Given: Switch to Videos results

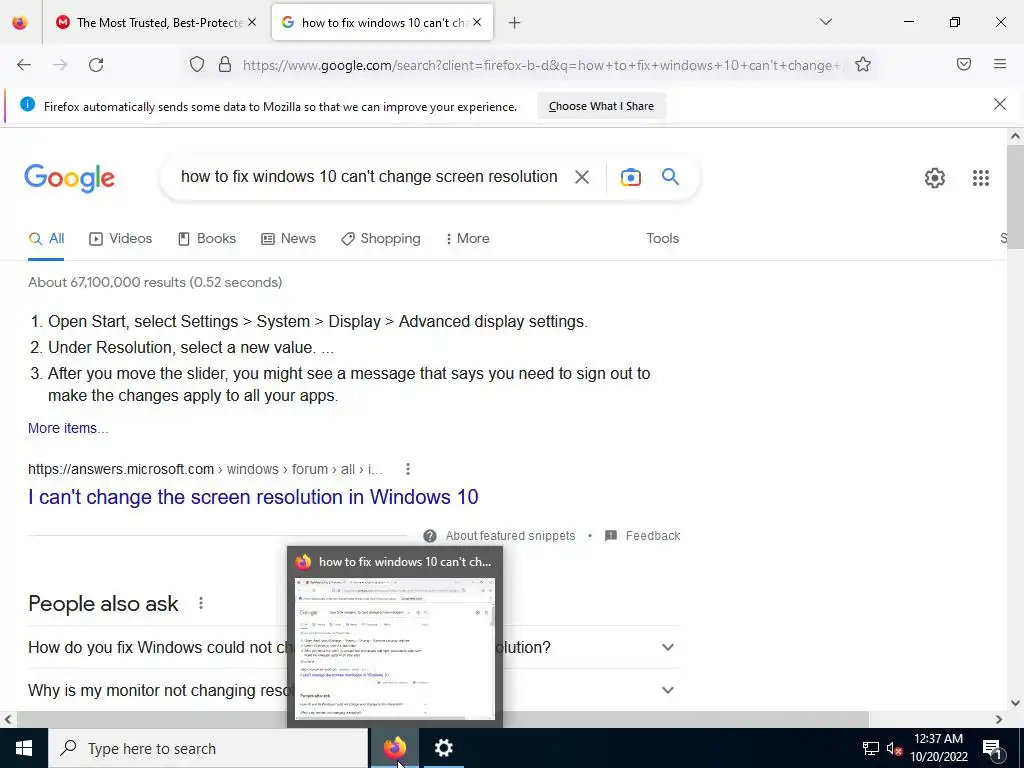Looking at the screenshot, I should click(121, 239).
